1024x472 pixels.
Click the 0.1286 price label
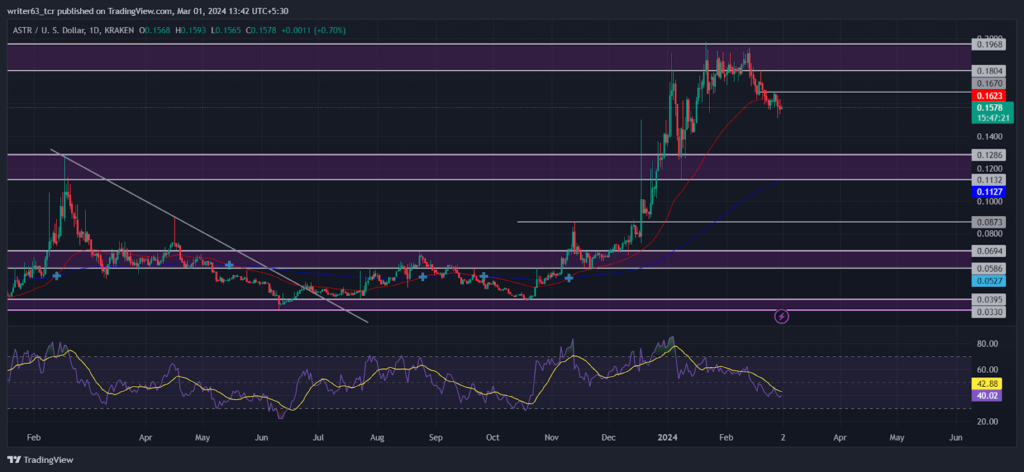coord(987,155)
